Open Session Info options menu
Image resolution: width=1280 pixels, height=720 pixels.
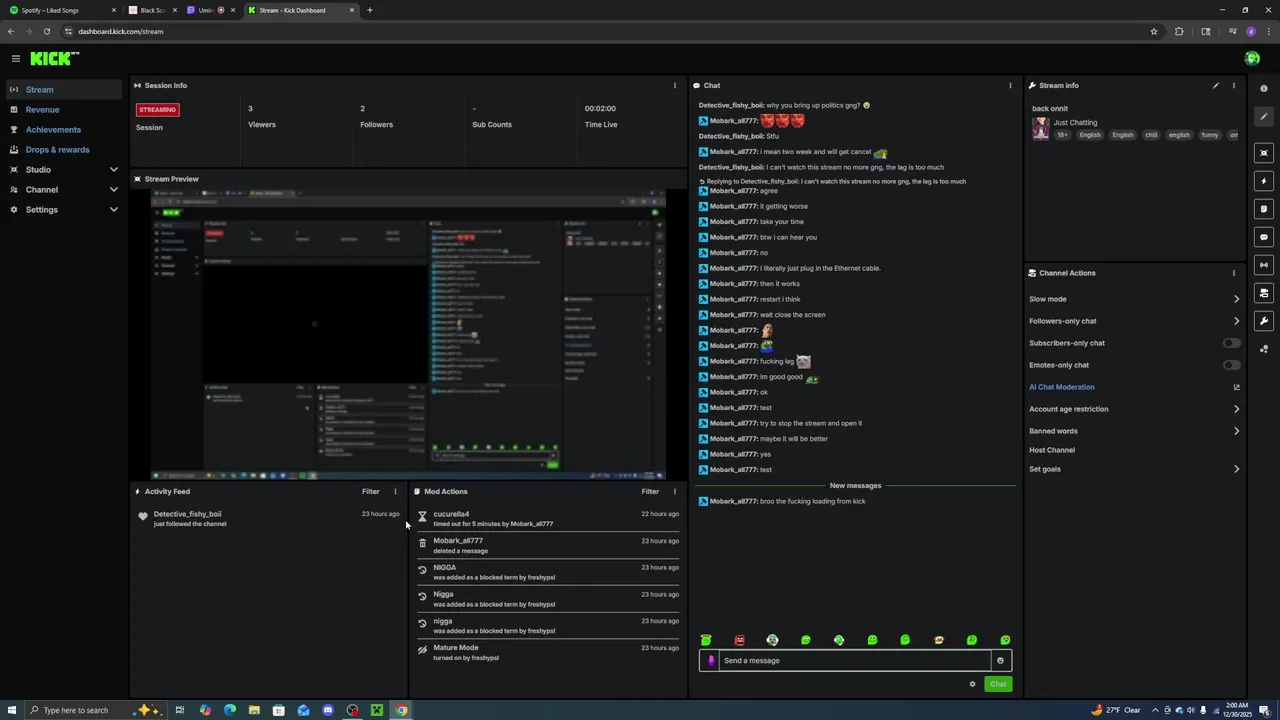[674, 85]
